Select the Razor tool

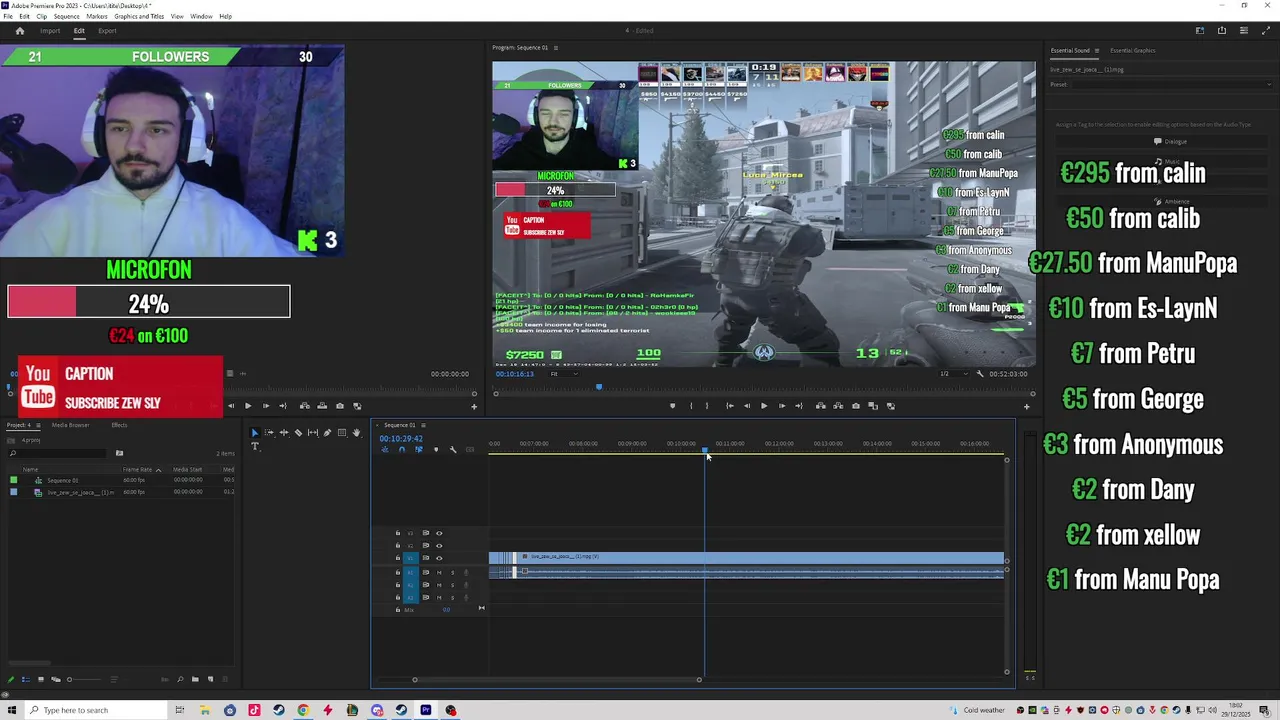point(298,433)
